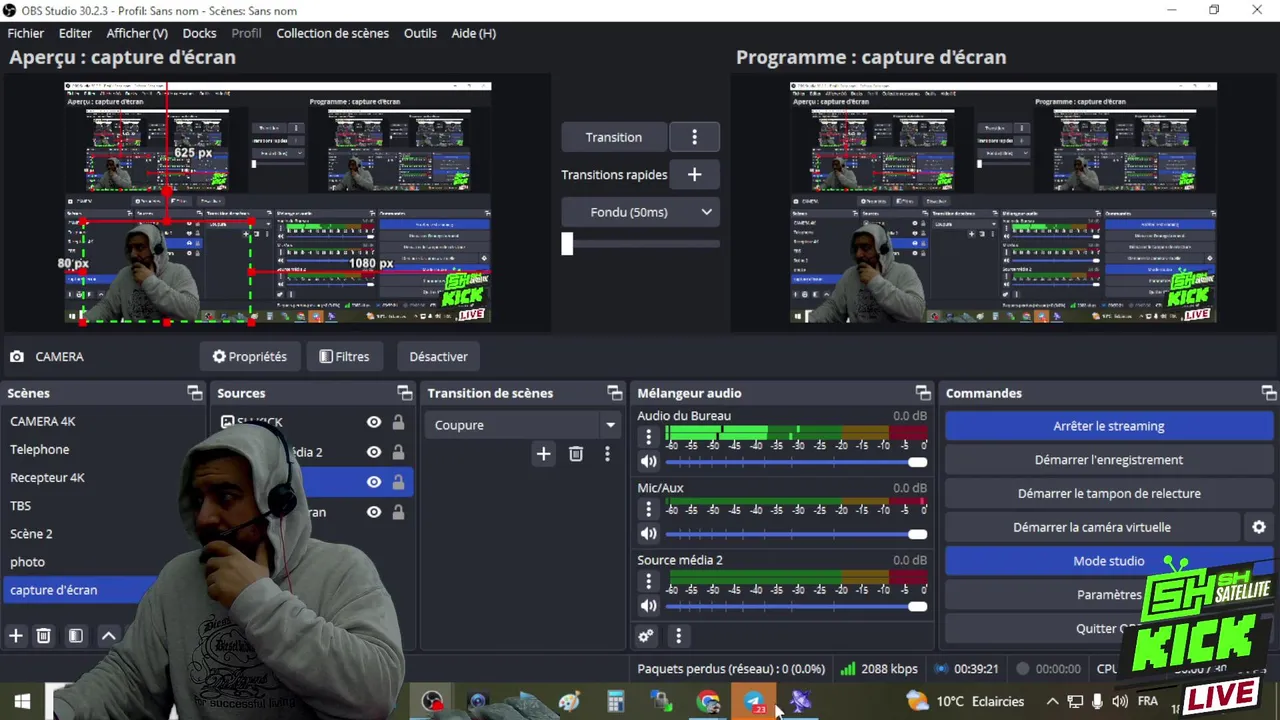Open Collection de scènes menu
This screenshot has height=720, width=1280.
[332, 33]
